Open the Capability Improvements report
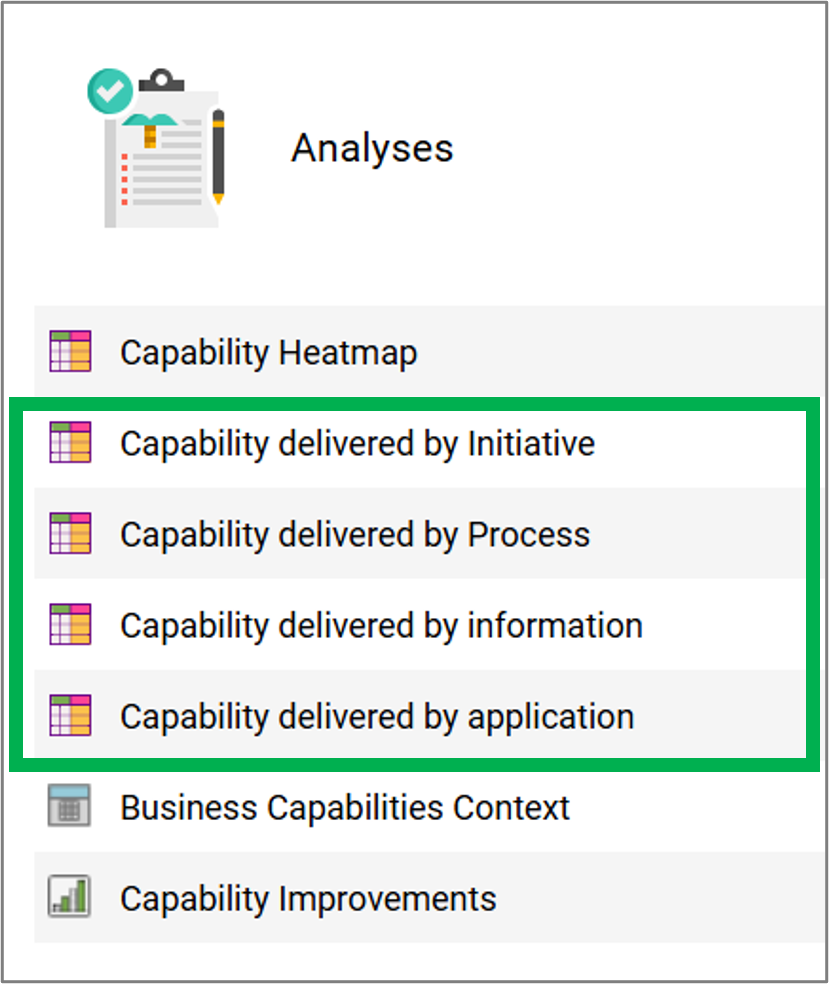Viewport: 829px width, 984px height. [308, 899]
